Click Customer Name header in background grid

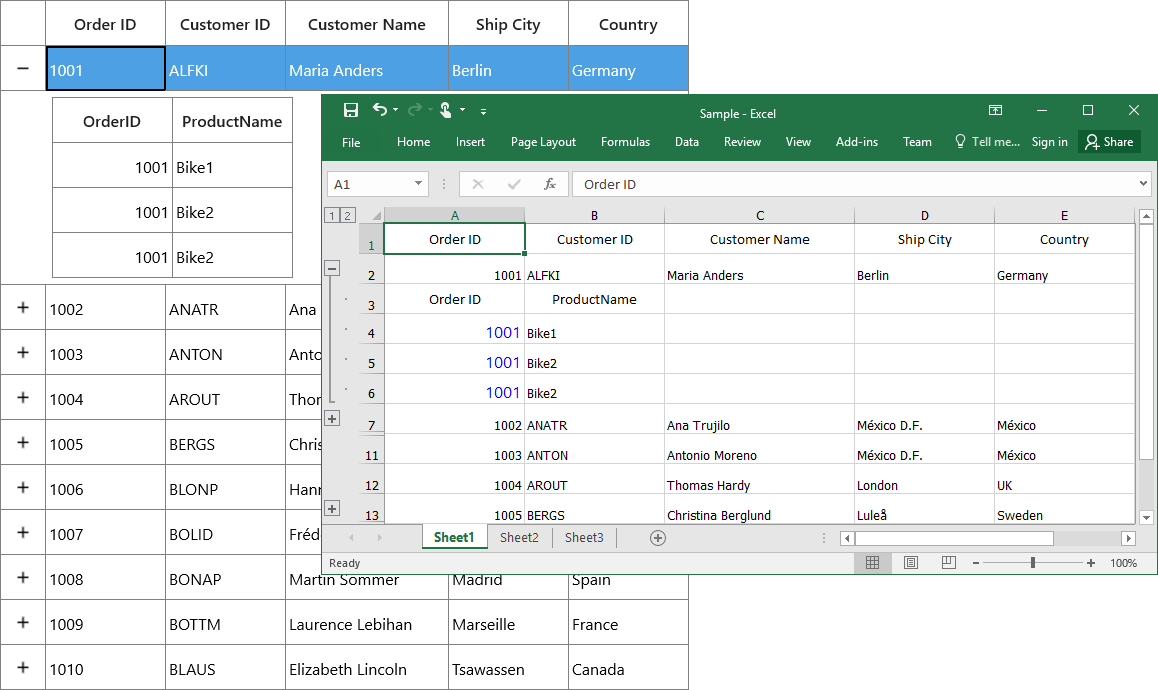366,24
